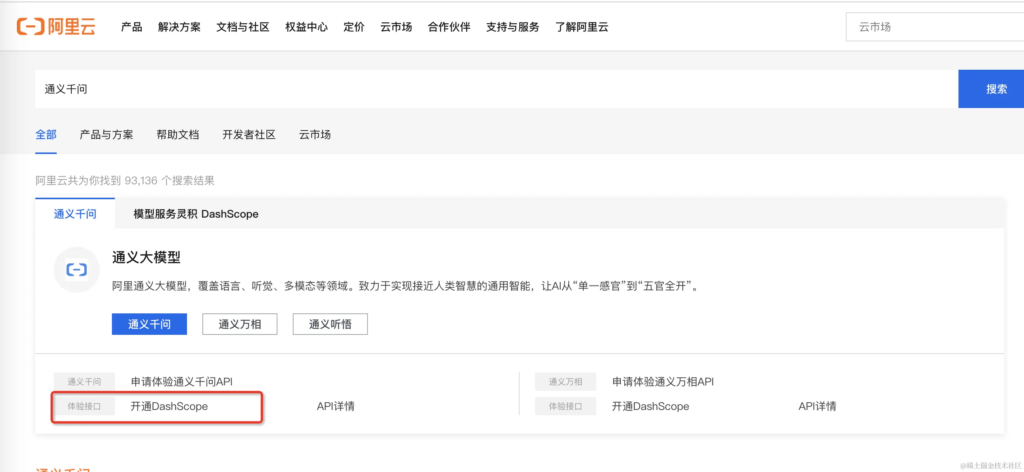The height and width of the screenshot is (472, 1024).
Task: Click the highlighted 开通DashScope link
Action: click(169, 406)
